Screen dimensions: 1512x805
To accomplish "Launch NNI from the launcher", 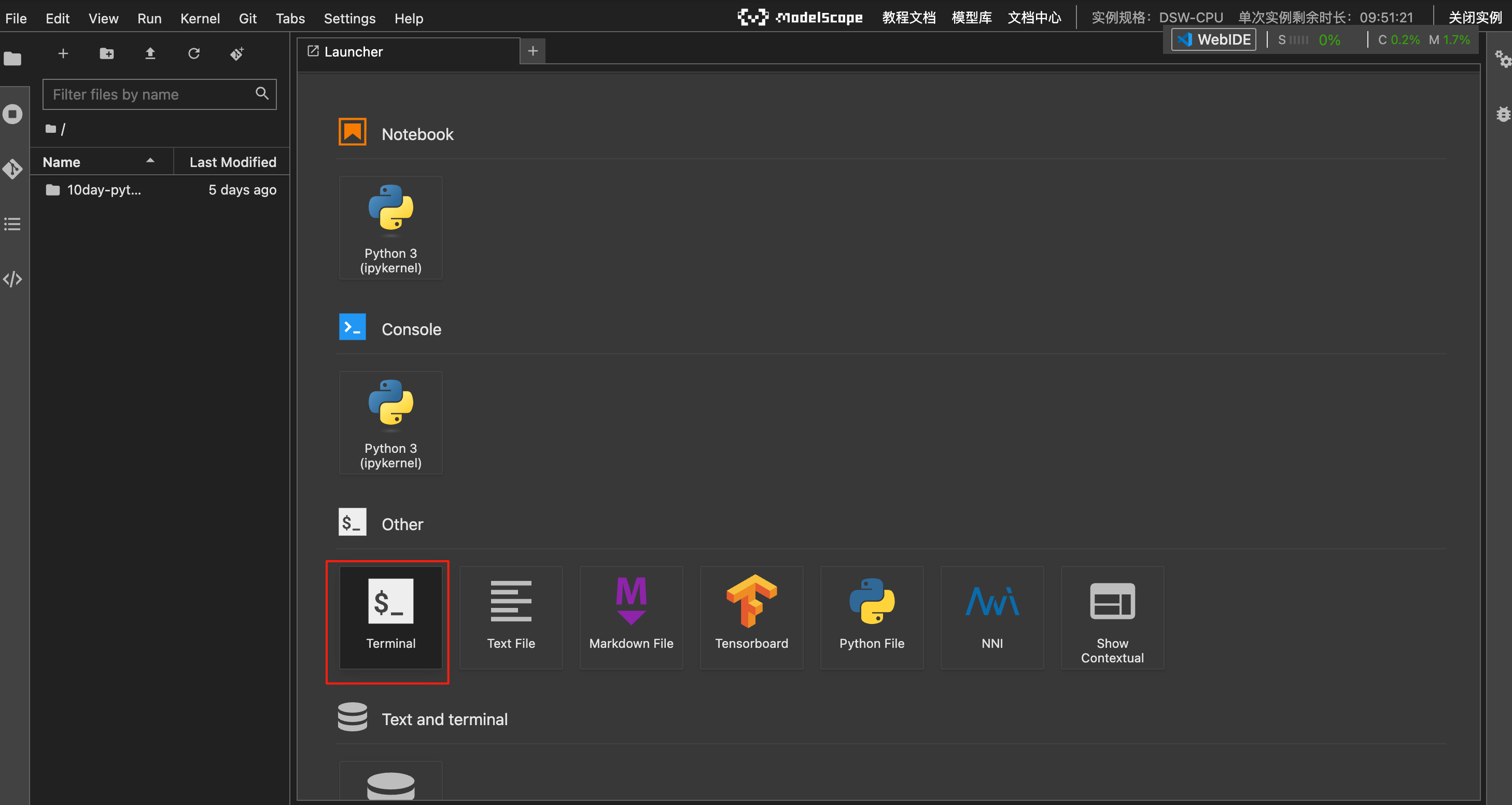I will coord(991,617).
